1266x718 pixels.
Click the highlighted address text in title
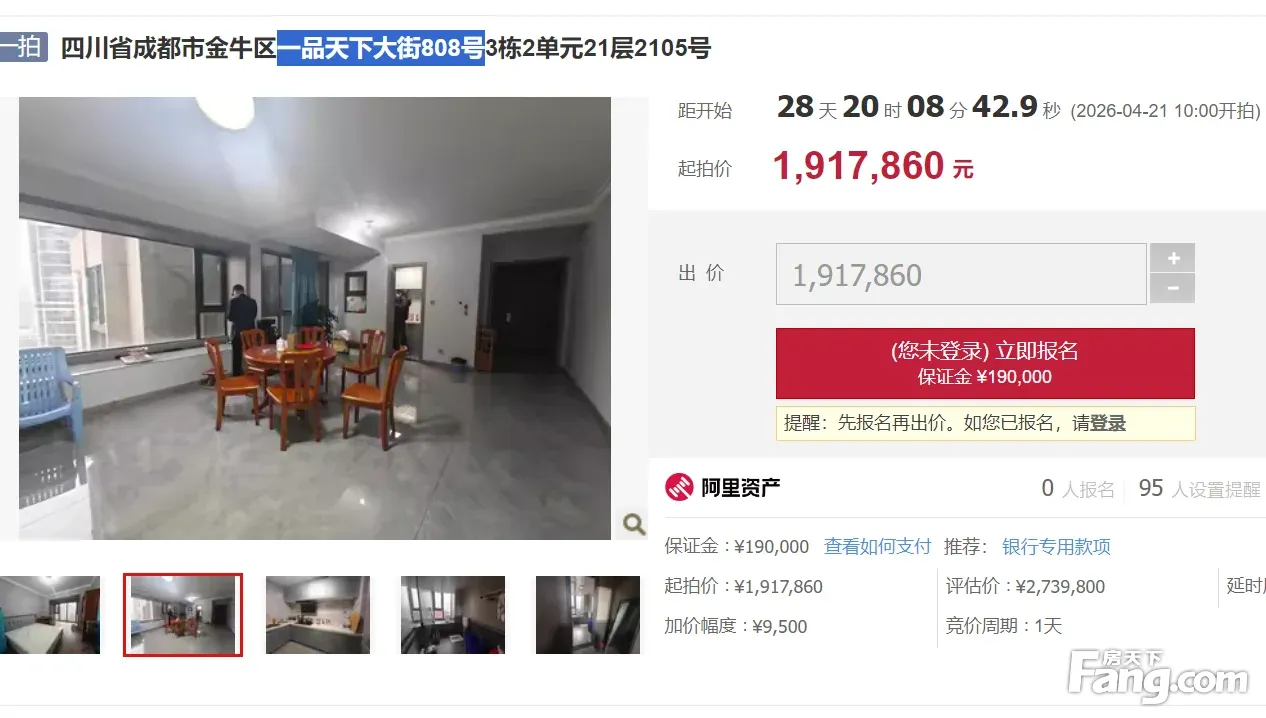[x=381, y=47]
